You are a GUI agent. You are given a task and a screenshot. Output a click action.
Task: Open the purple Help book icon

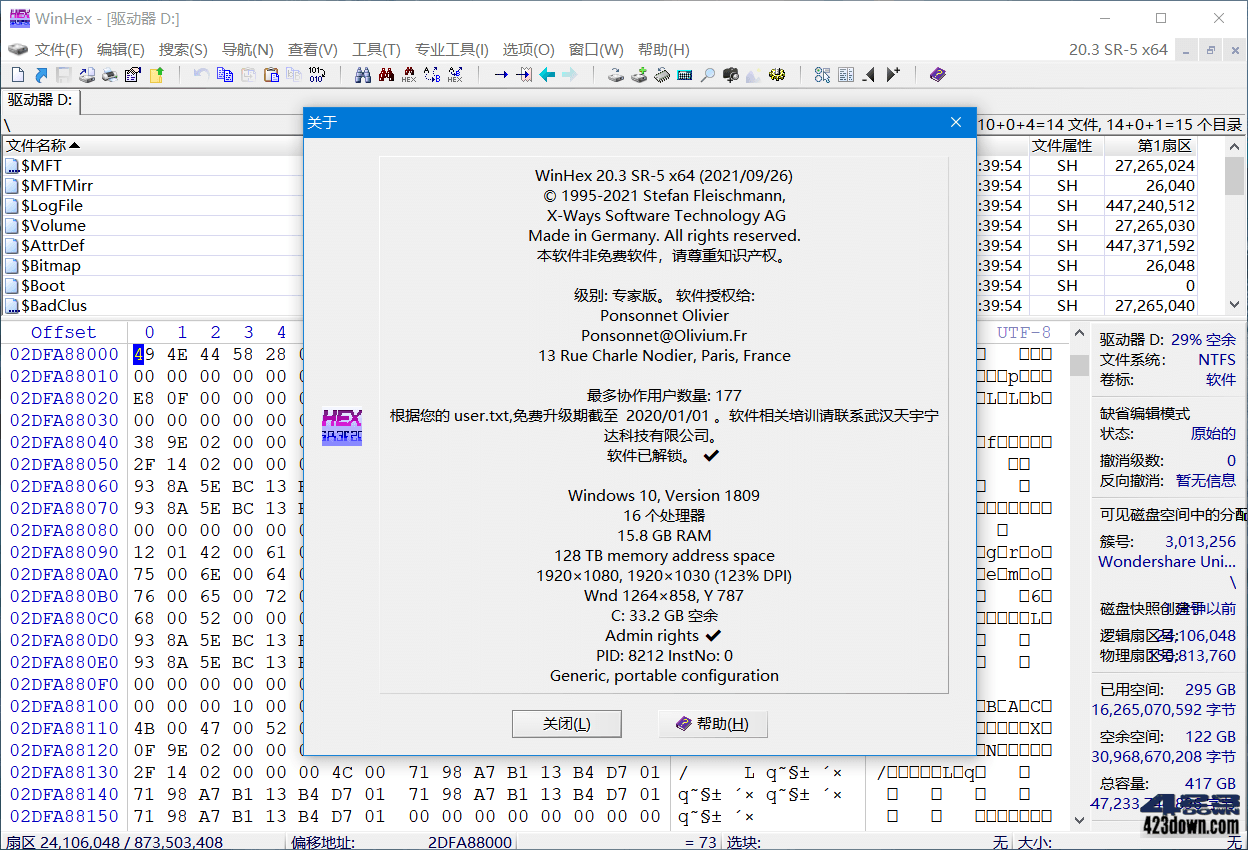click(x=937, y=75)
